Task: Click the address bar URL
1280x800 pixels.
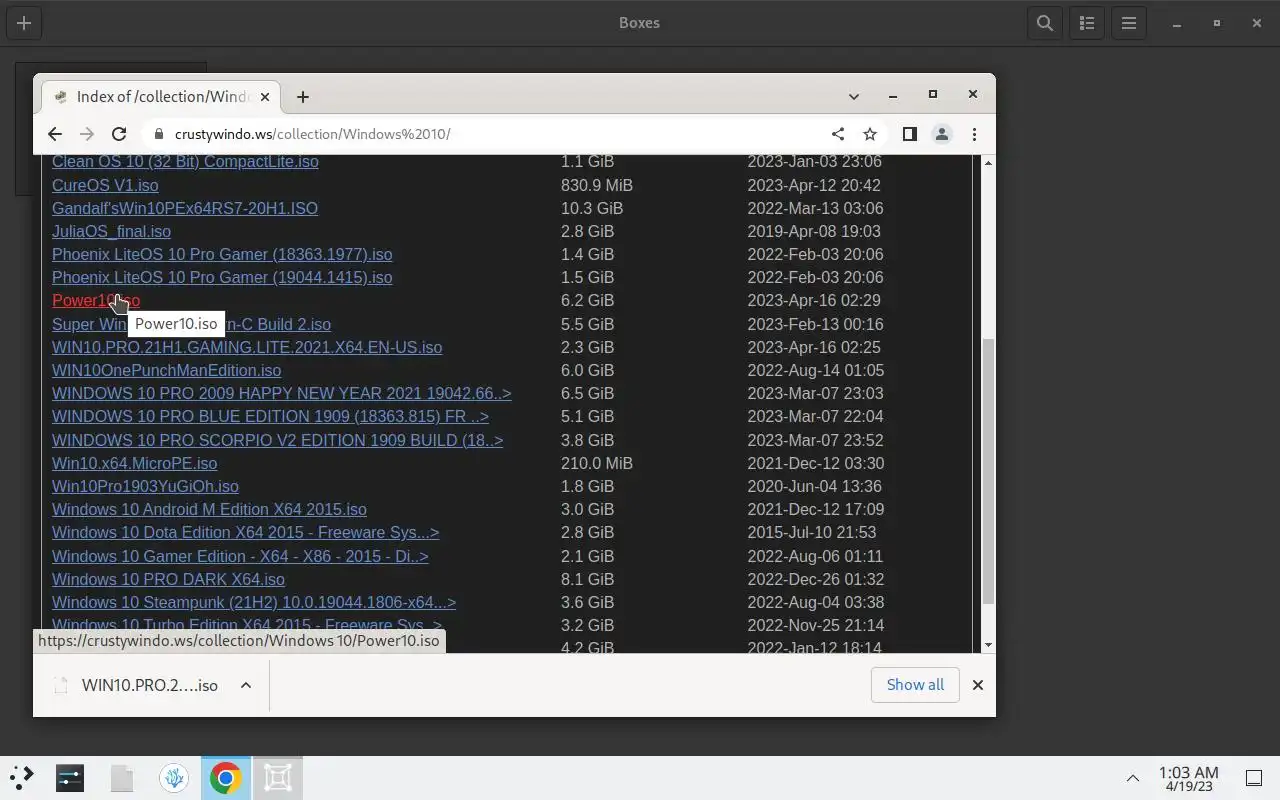Action: [x=312, y=134]
